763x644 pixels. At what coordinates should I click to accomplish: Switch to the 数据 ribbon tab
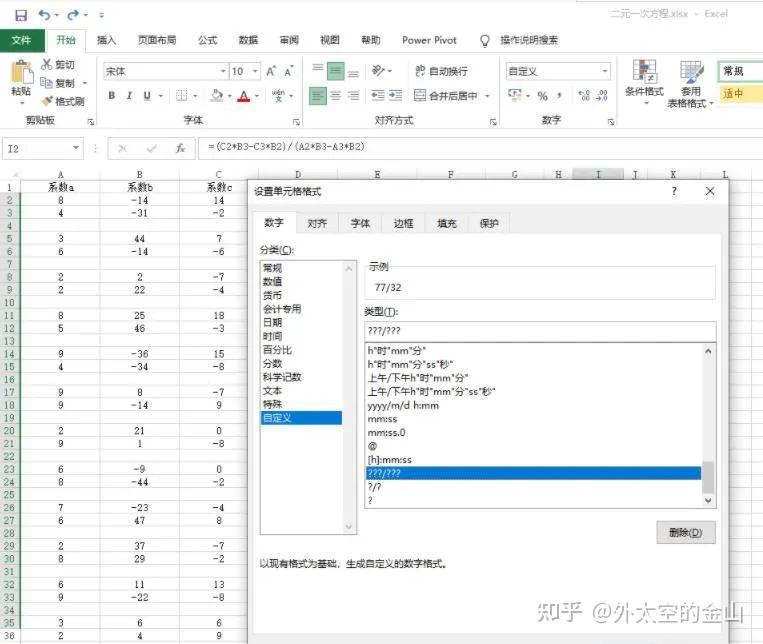248,40
